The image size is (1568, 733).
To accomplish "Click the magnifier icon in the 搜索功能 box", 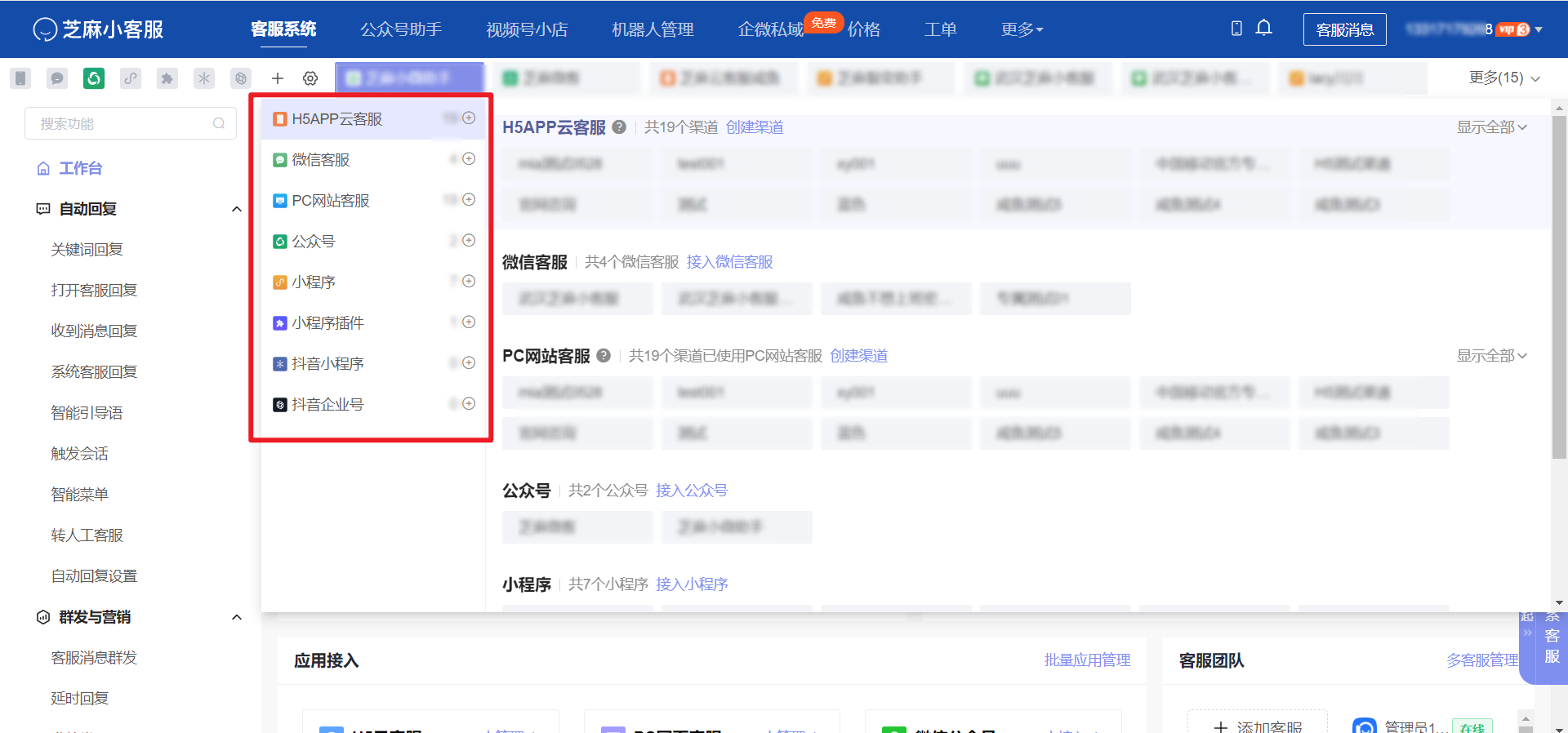I will (x=219, y=123).
